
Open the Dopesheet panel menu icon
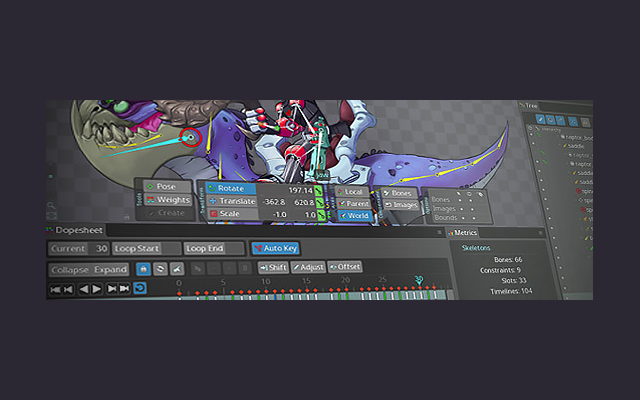pos(439,232)
